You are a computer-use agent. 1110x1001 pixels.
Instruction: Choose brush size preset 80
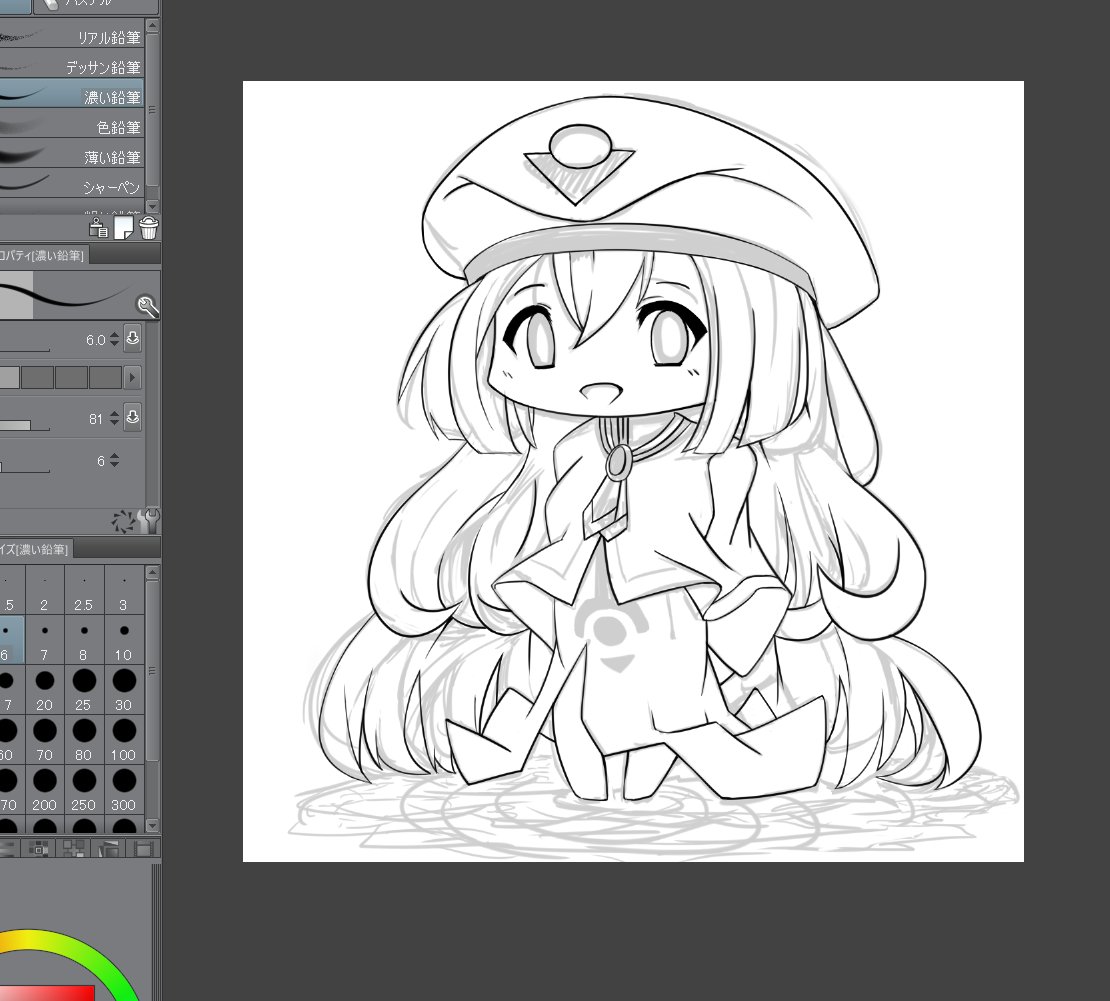tap(84, 740)
